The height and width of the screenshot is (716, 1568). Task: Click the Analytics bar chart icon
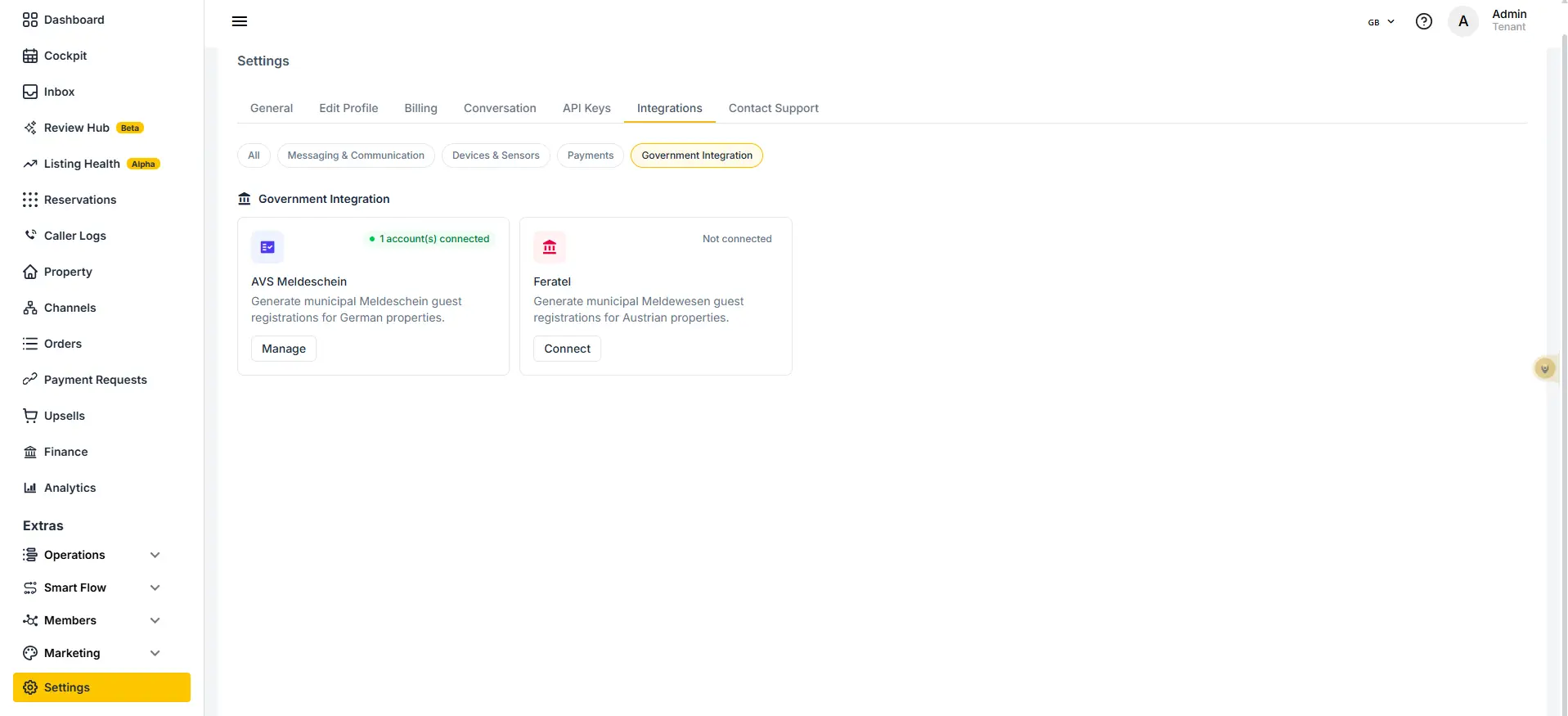(x=30, y=488)
